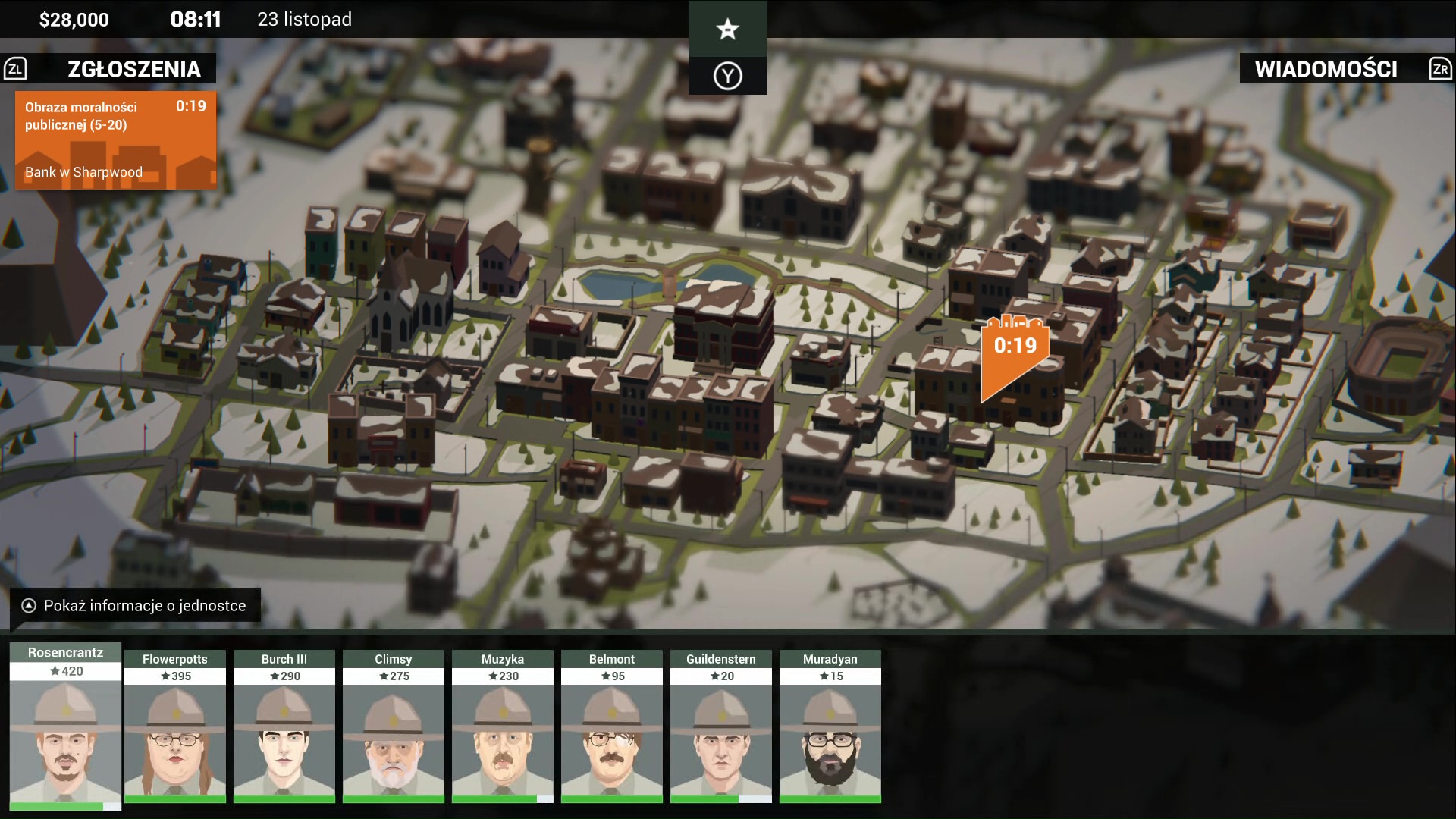Click Pokaż informacje o jednostce button

pyautogui.click(x=144, y=605)
